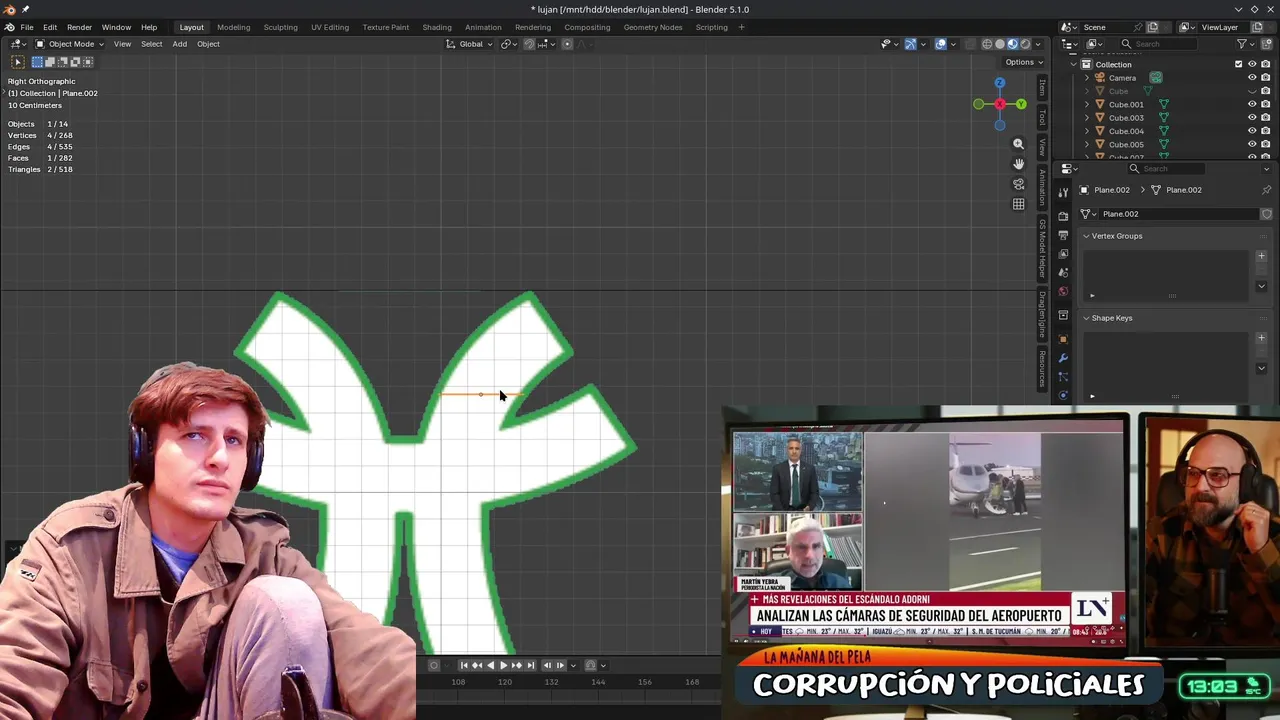This screenshot has width=1280, height=720.
Task: Open the Output properties tab icon
Action: click(1063, 235)
